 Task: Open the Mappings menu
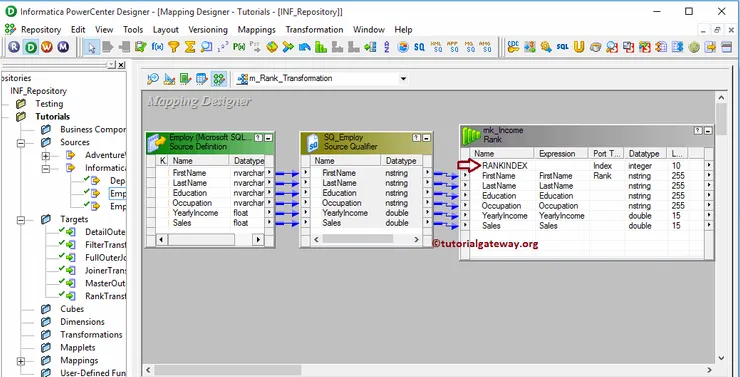257,30
